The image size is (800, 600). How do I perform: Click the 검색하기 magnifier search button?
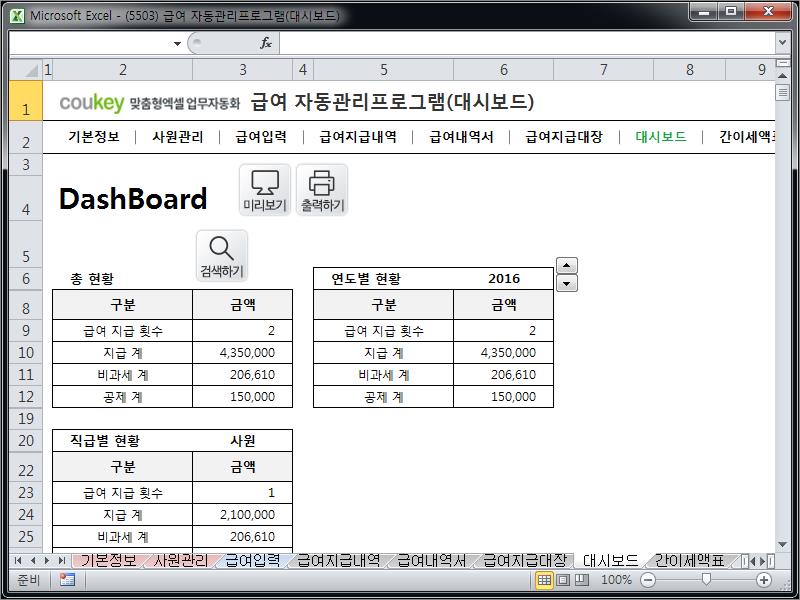click(x=222, y=256)
